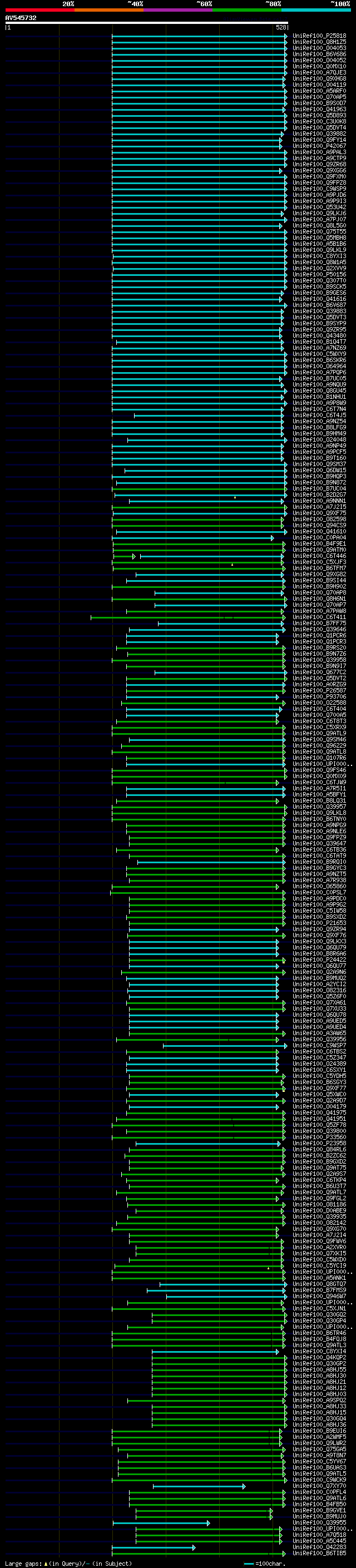356x1568 pixels.
Task: Select label UniRef100_Q9XGG6
Action: 319,170
